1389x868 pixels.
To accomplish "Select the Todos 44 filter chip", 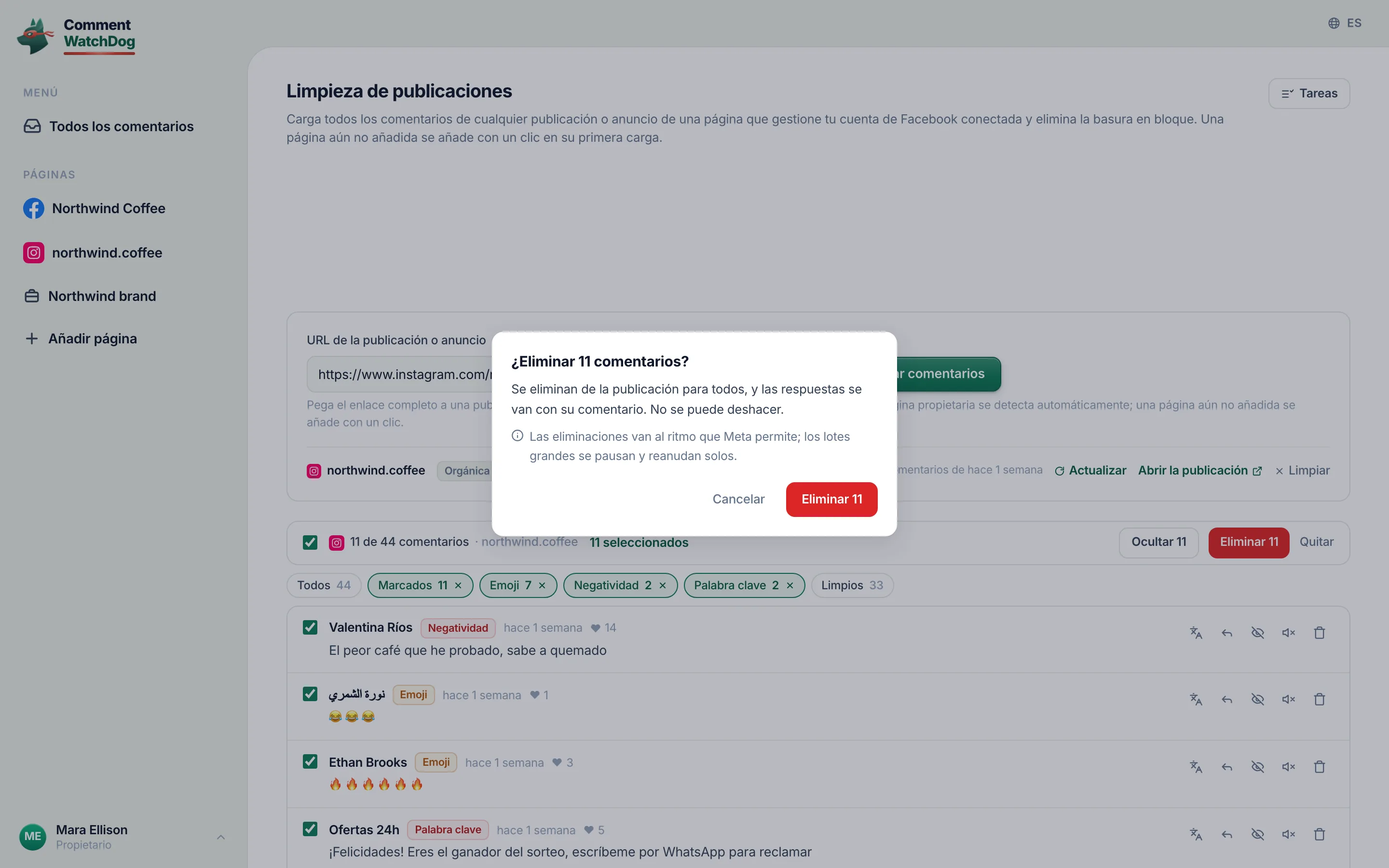I will point(324,585).
